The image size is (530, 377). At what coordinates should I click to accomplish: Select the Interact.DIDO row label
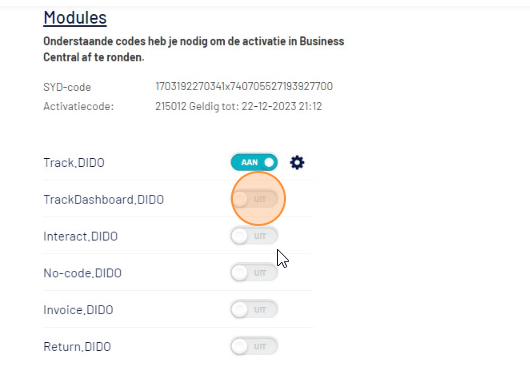pos(80,236)
